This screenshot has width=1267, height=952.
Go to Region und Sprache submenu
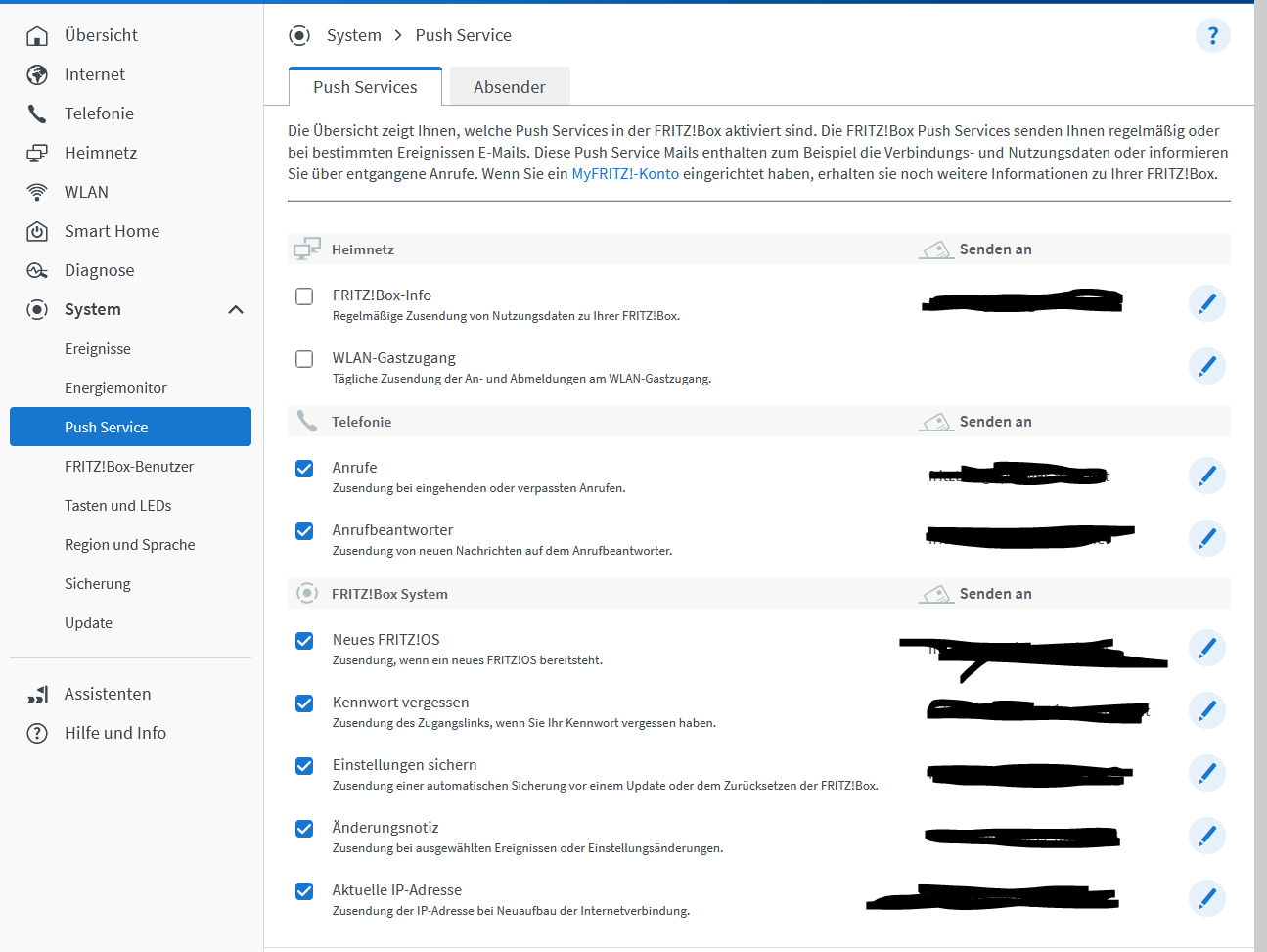tap(130, 544)
